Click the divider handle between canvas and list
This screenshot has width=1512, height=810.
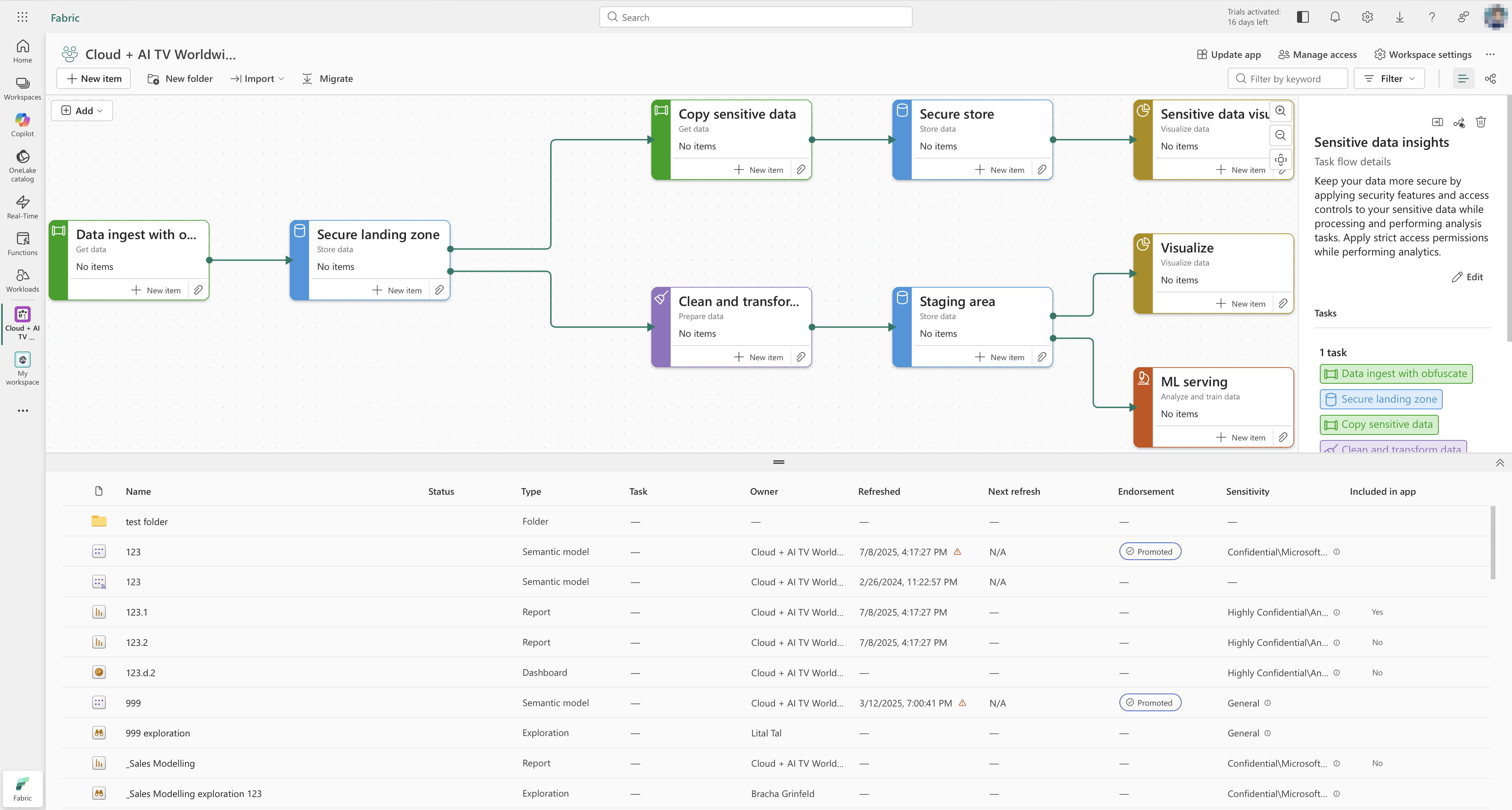click(x=778, y=462)
